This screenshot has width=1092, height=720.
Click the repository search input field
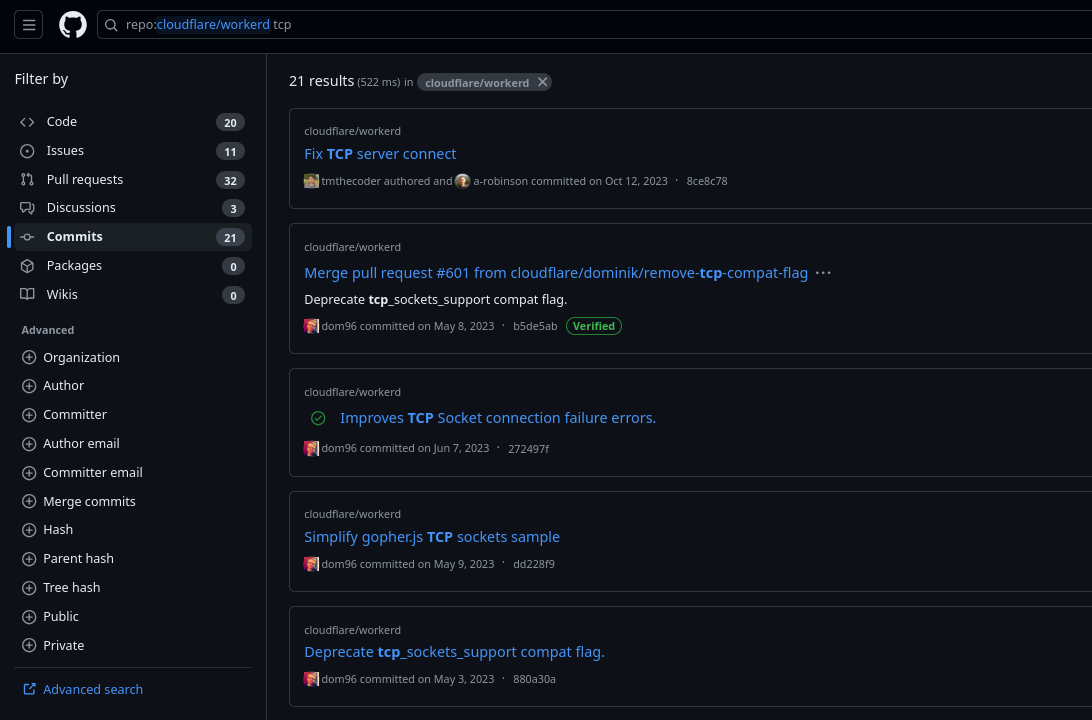[x=400, y=25]
